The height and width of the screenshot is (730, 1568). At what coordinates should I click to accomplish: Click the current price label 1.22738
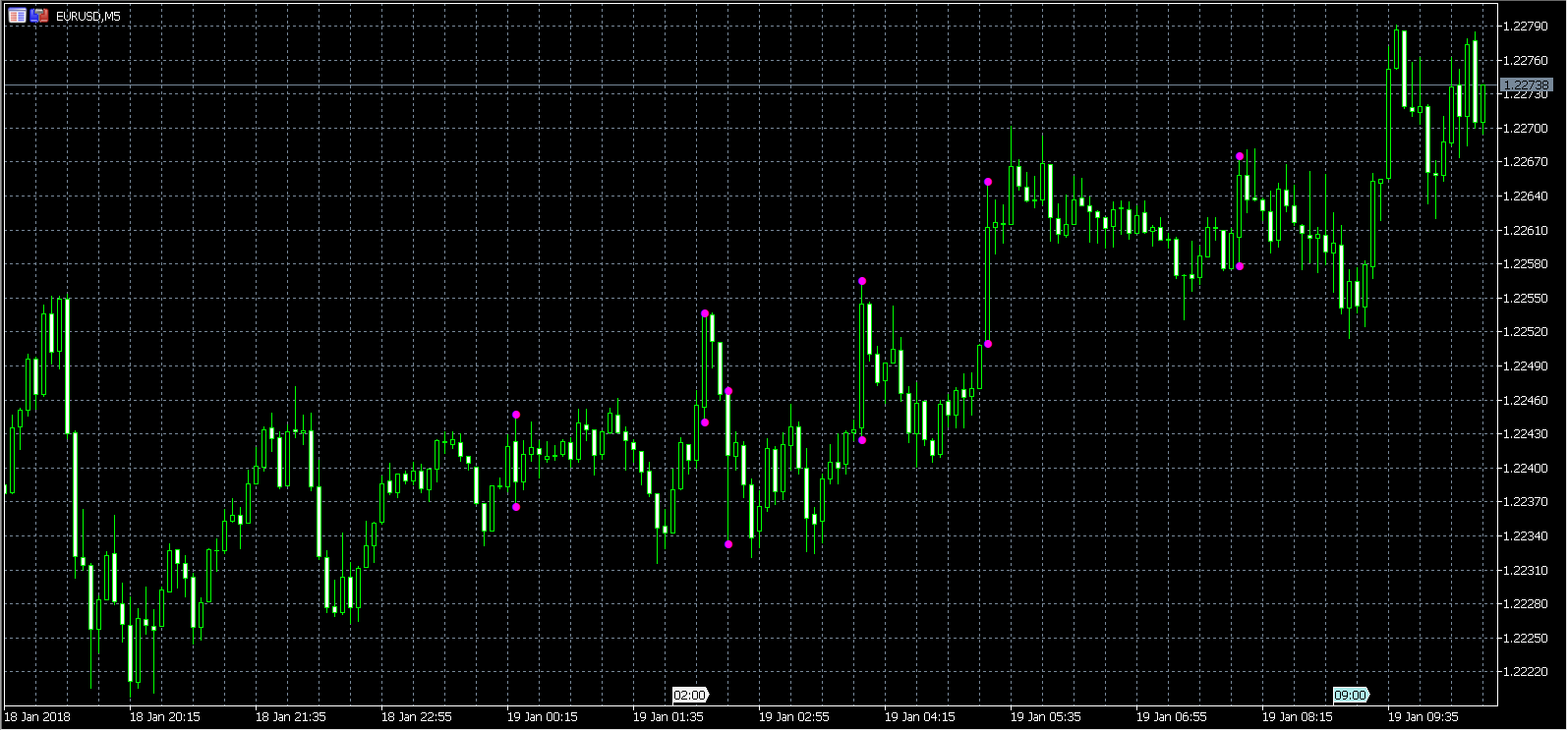tap(1526, 85)
